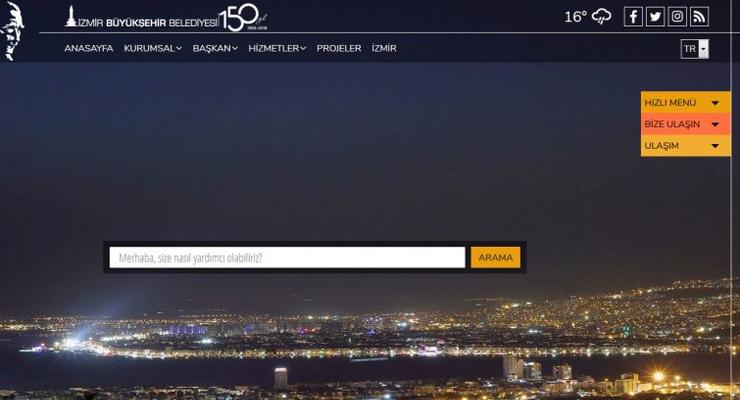Open the Instagram social icon

[x=677, y=16]
